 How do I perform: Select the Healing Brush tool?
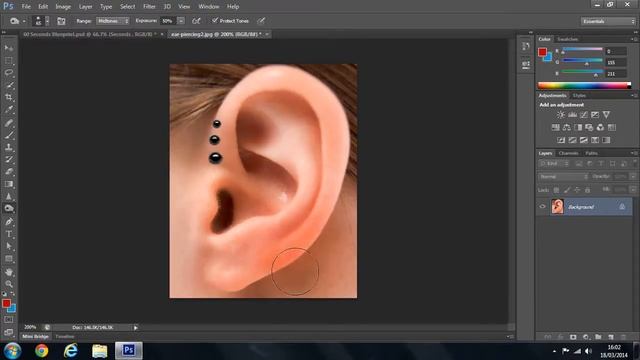click(x=9, y=123)
